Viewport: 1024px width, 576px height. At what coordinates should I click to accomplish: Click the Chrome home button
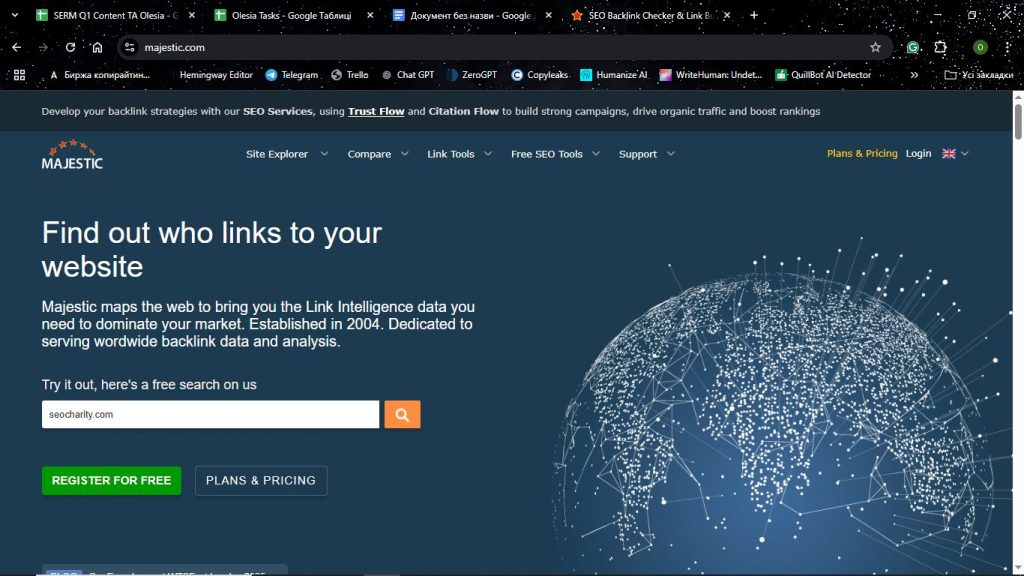coord(97,47)
